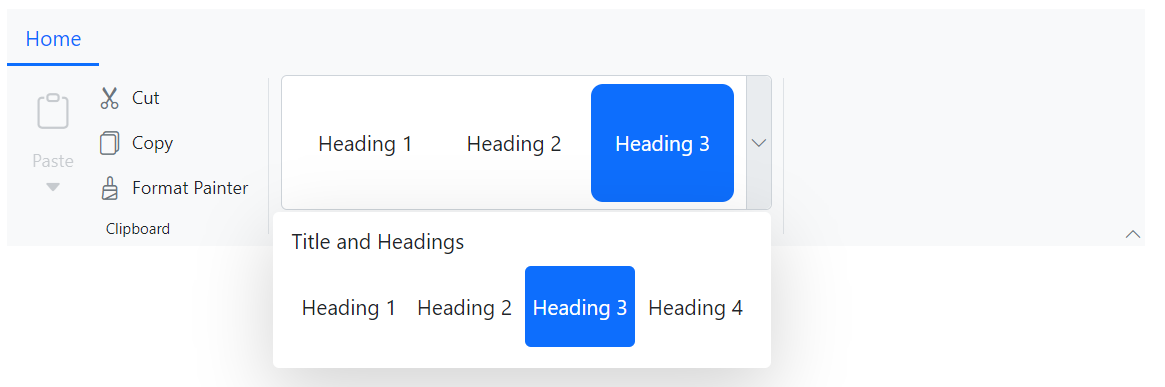Viewport: 1165px width, 387px height.
Task: Pick highlighted Heading 3 in popup list
Action: click(580, 307)
